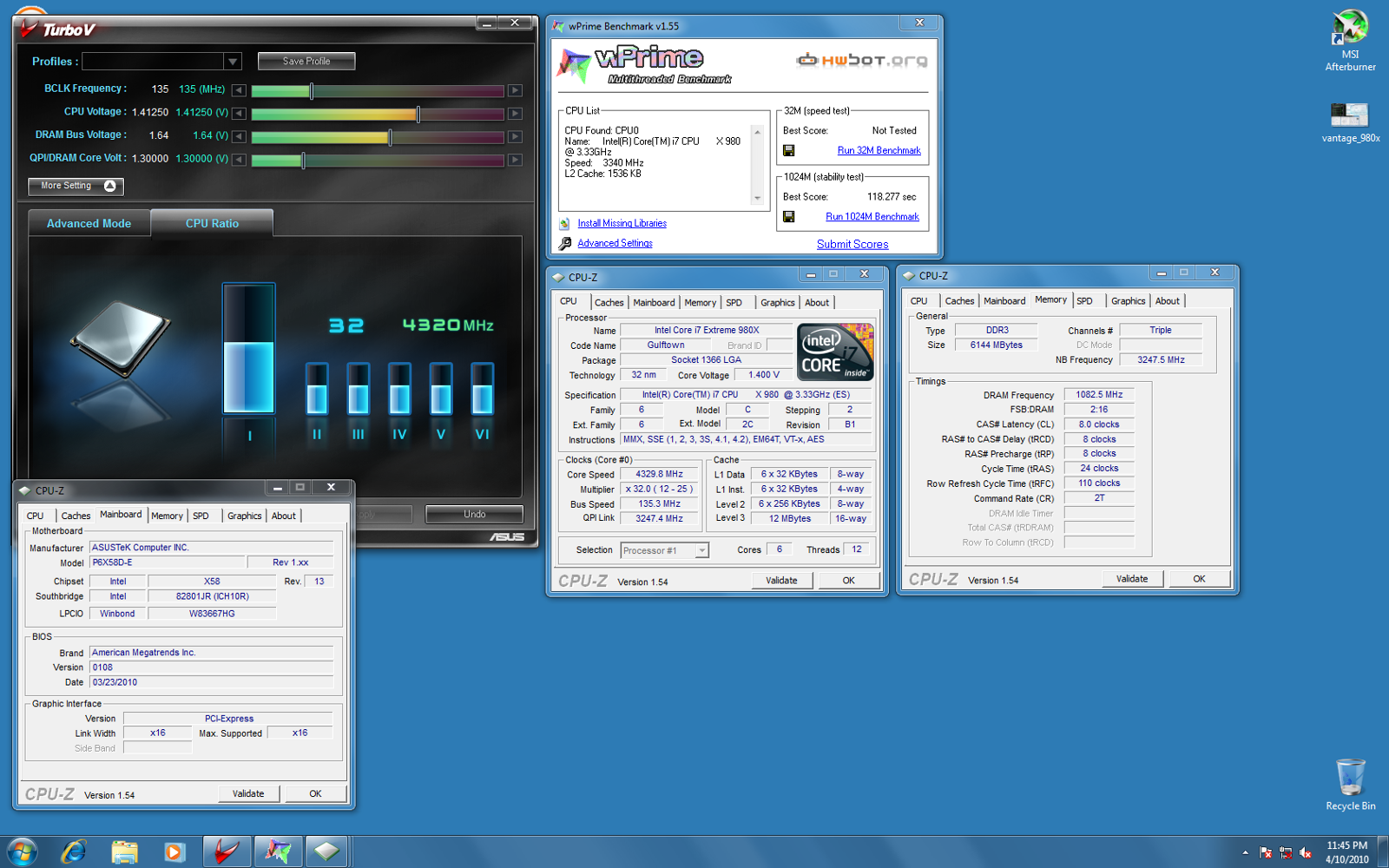
Task: Click the Action Center flag tray icon
Action: 1266,852
